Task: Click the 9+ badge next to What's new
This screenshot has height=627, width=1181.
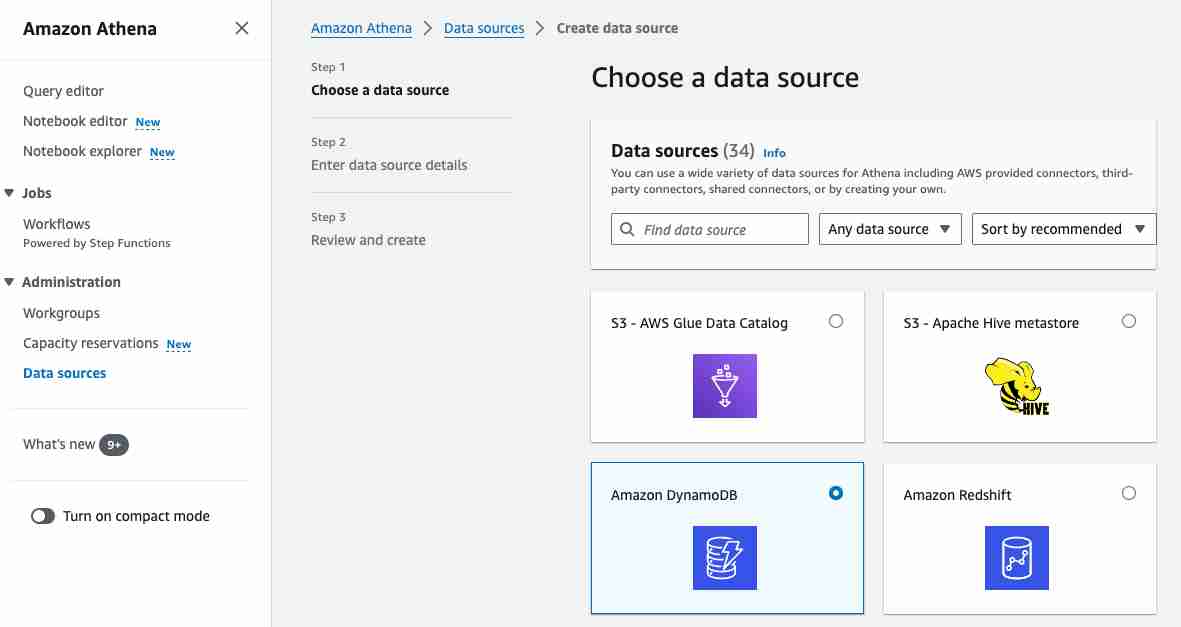Action: pos(114,445)
